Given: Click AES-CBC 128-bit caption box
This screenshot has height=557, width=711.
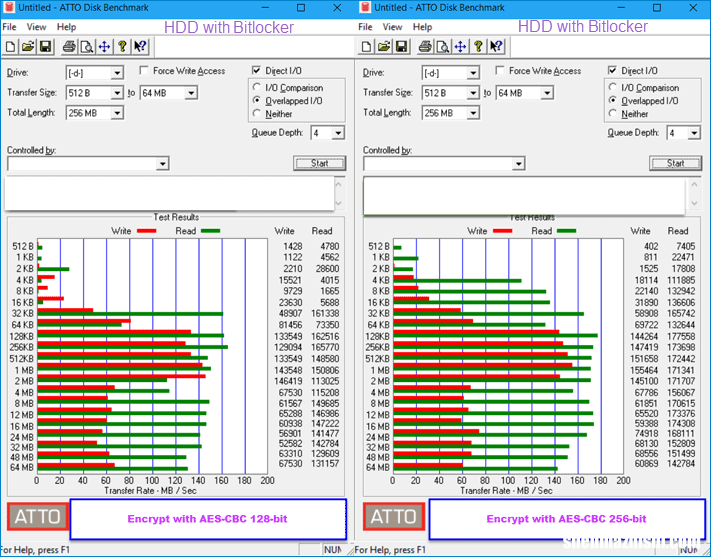Looking at the screenshot, I should (208, 519).
